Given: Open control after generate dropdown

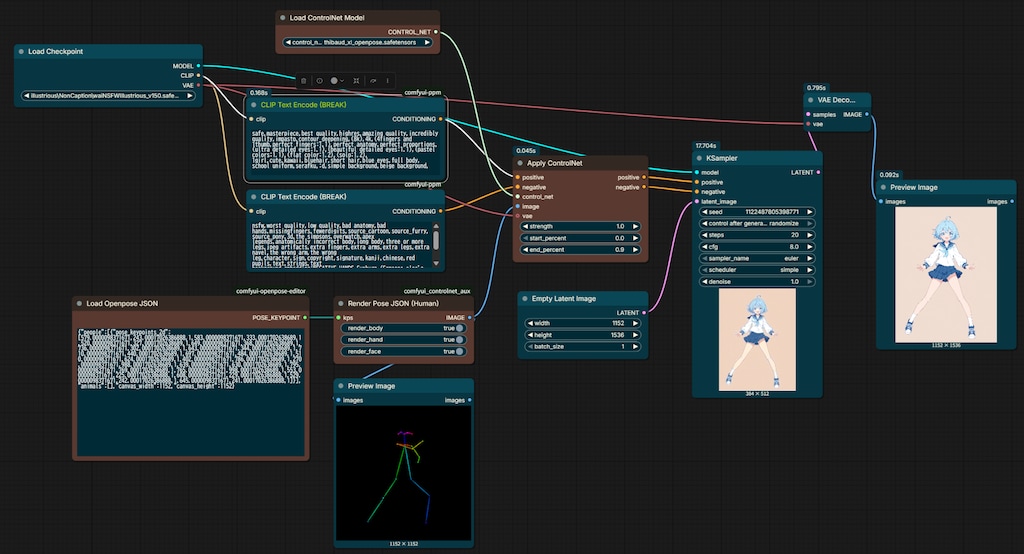Looking at the screenshot, I should click(x=757, y=223).
